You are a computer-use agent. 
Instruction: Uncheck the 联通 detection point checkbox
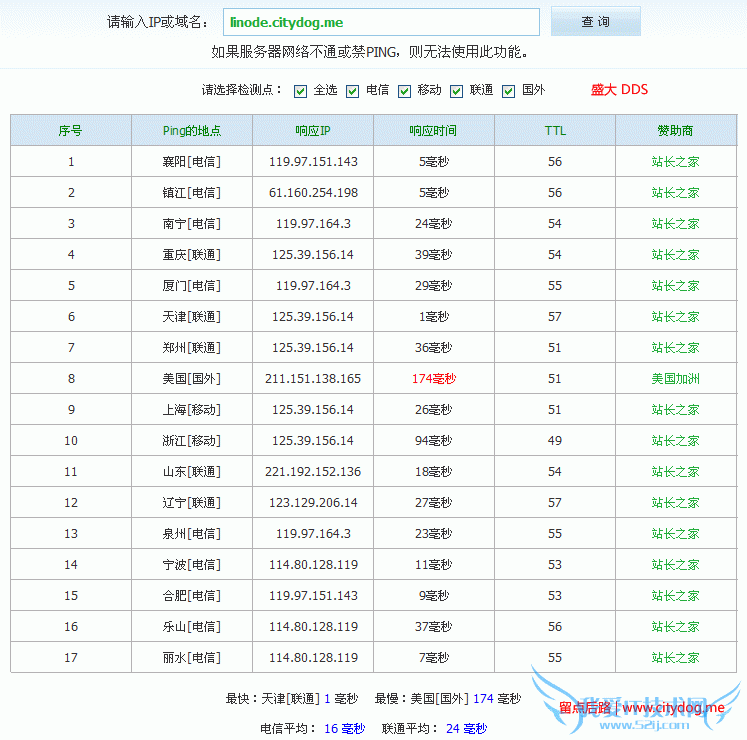click(x=456, y=91)
